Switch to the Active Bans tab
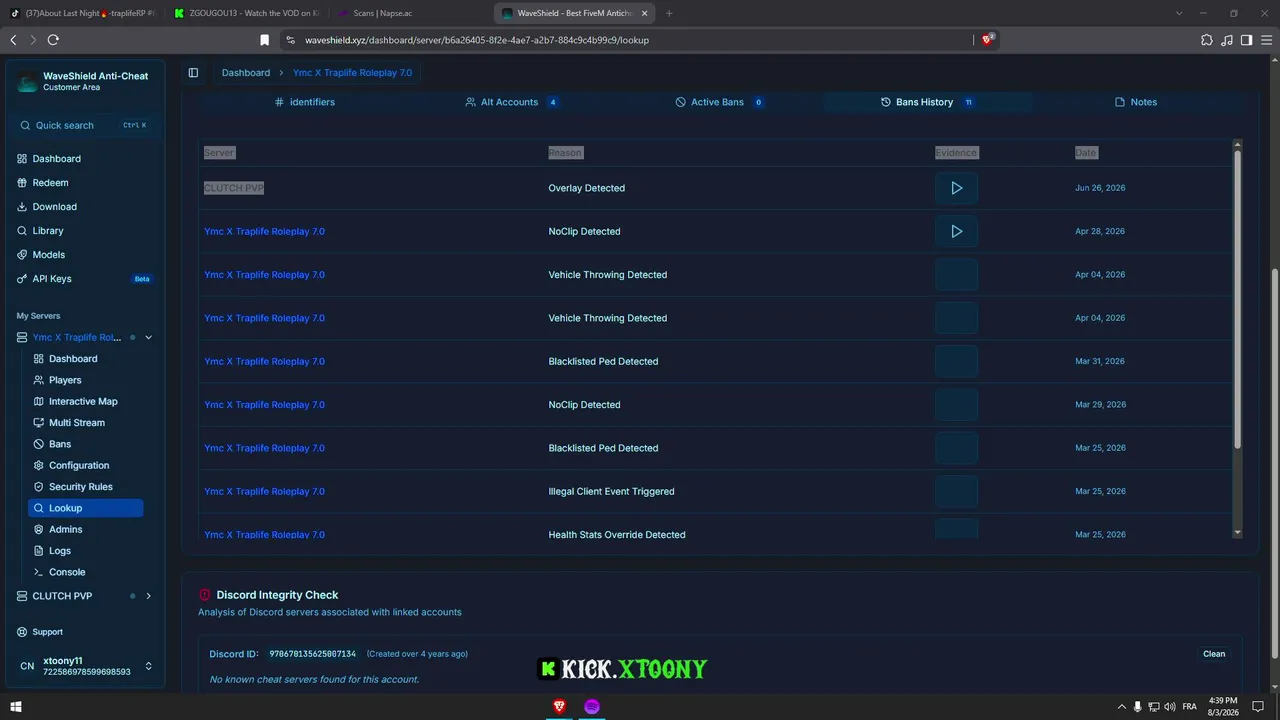Image resolution: width=1280 pixels, height=720 pixels. (x=719, y=102)
